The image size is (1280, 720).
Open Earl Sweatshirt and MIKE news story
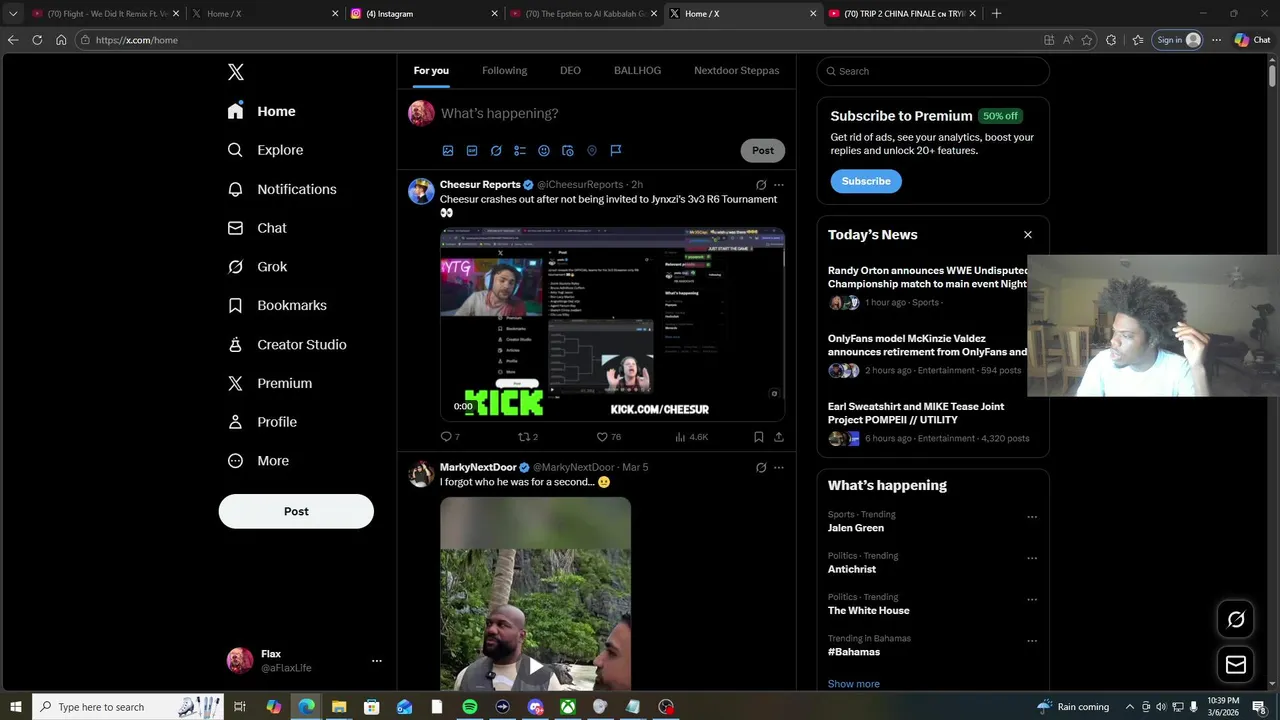click(927, 422)
